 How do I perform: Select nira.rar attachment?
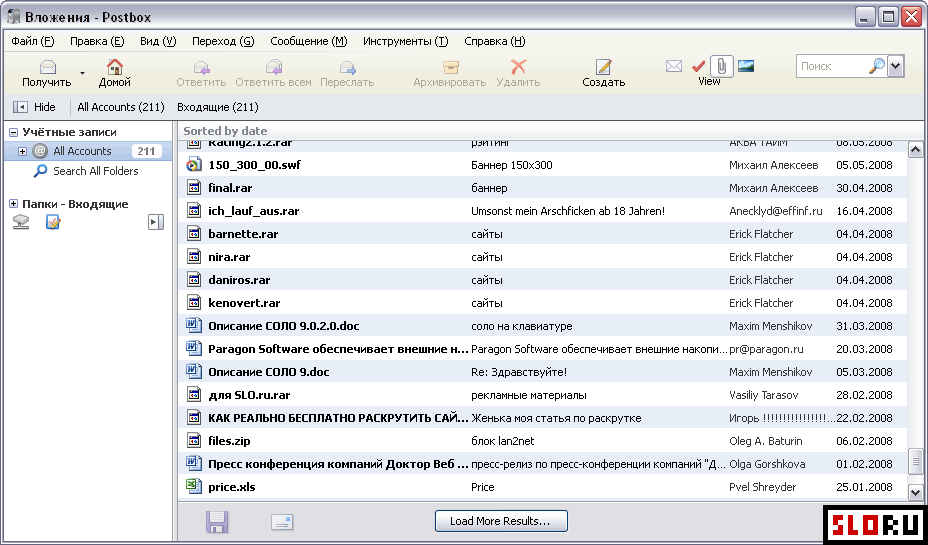[x=543, y=257]
